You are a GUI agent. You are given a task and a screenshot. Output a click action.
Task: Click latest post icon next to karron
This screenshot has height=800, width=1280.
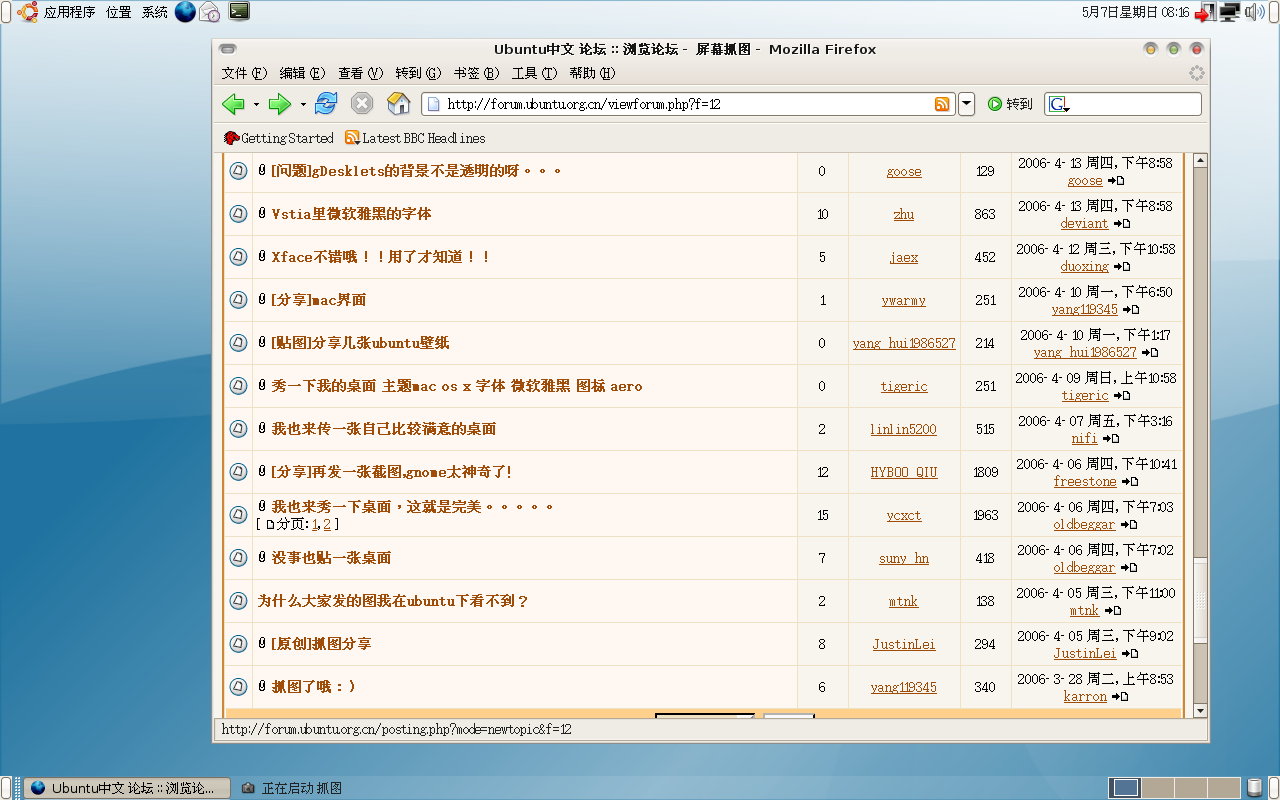coord(1118,697)
